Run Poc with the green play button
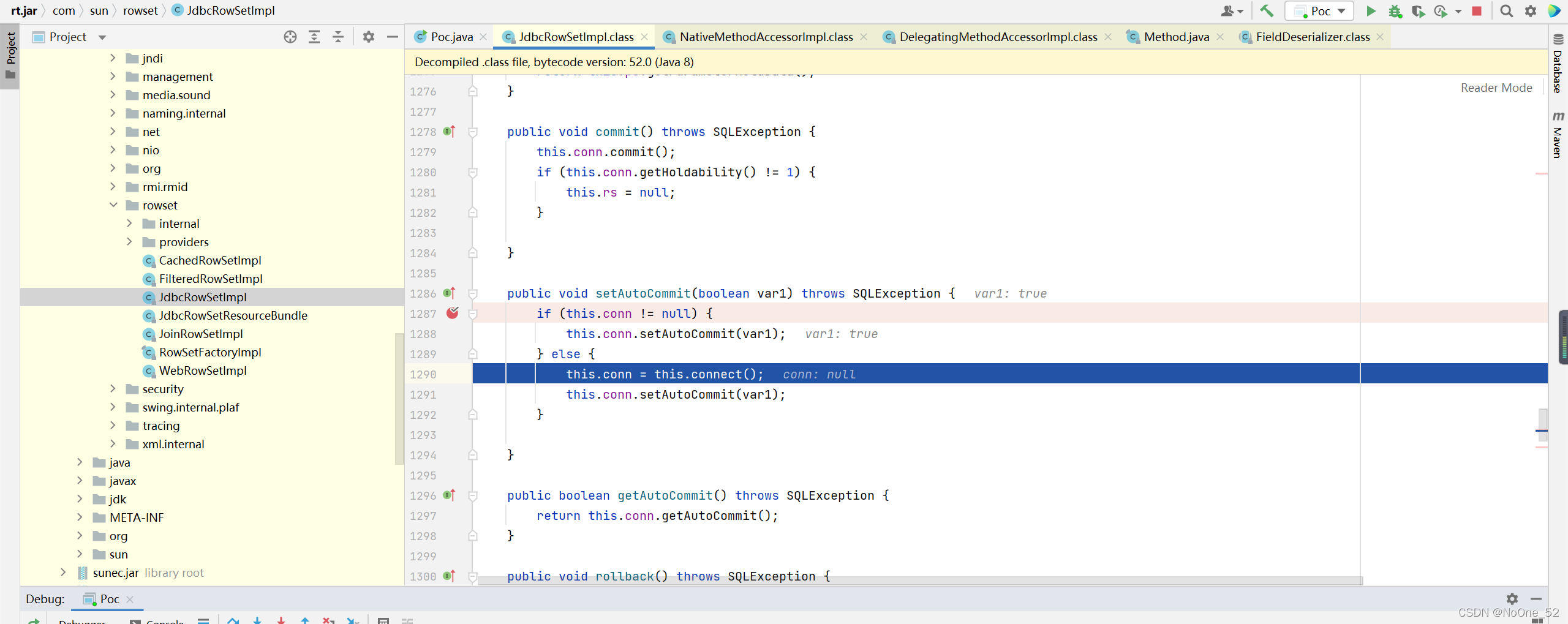 pyautogui.click(x=1371, y=11)
